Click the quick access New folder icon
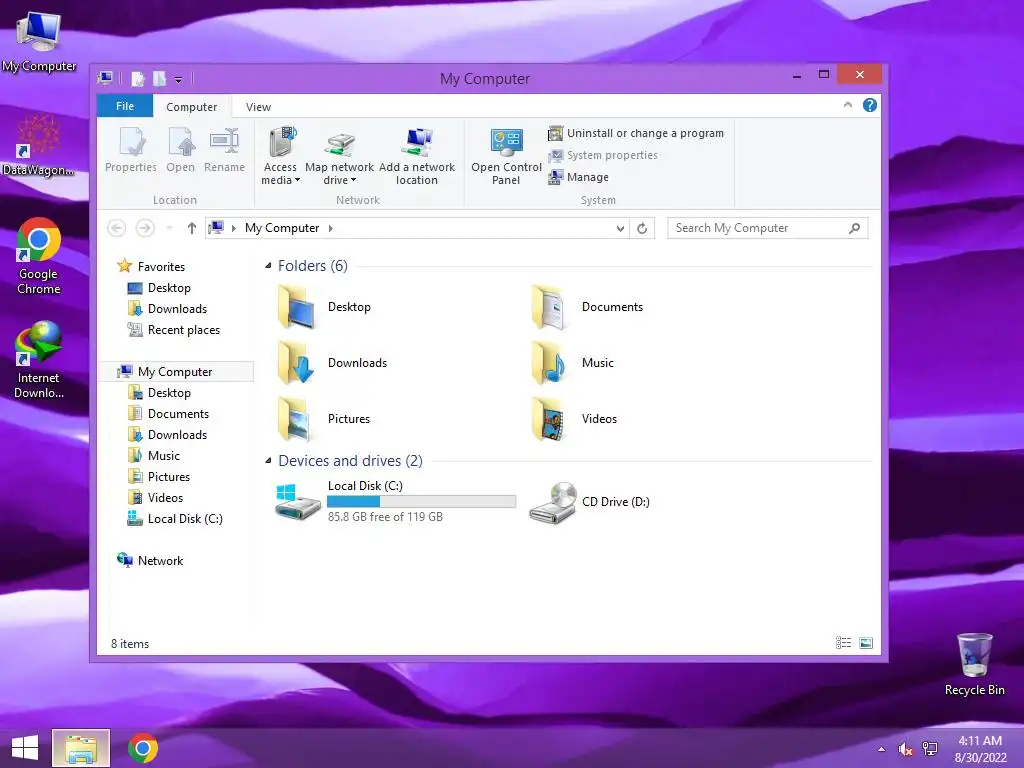1024x768 pixels. 159,79
